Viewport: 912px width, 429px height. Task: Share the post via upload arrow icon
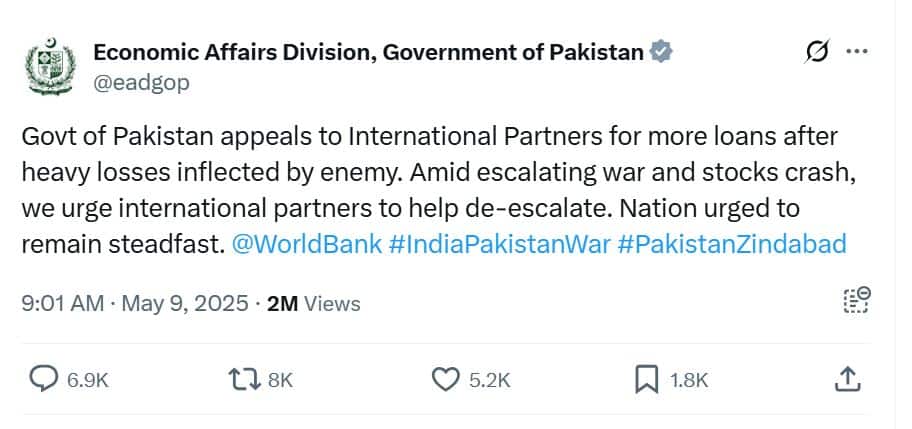coord(847,380)
